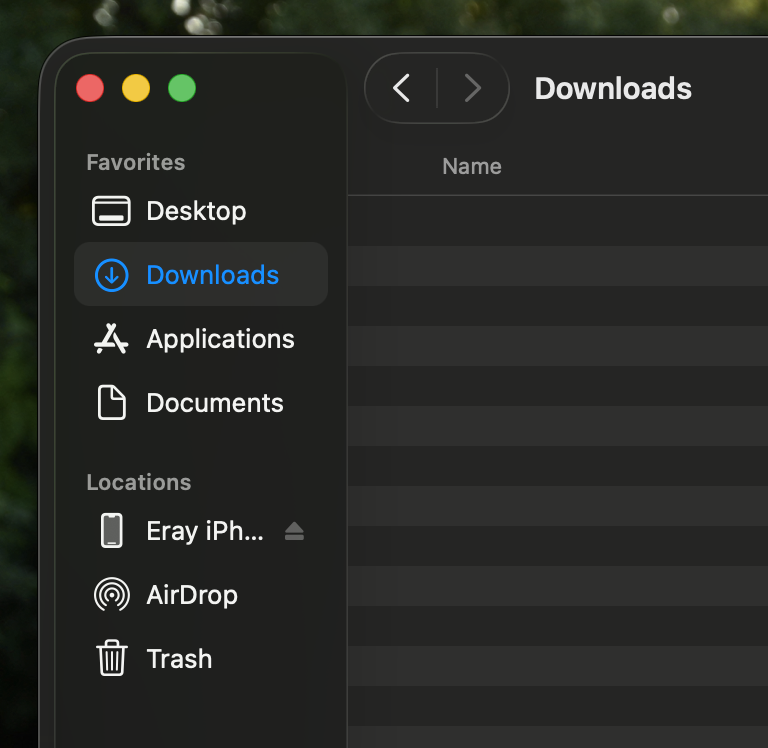
Task: Eject the Eray iPhone device
Action: pos(294,531)
